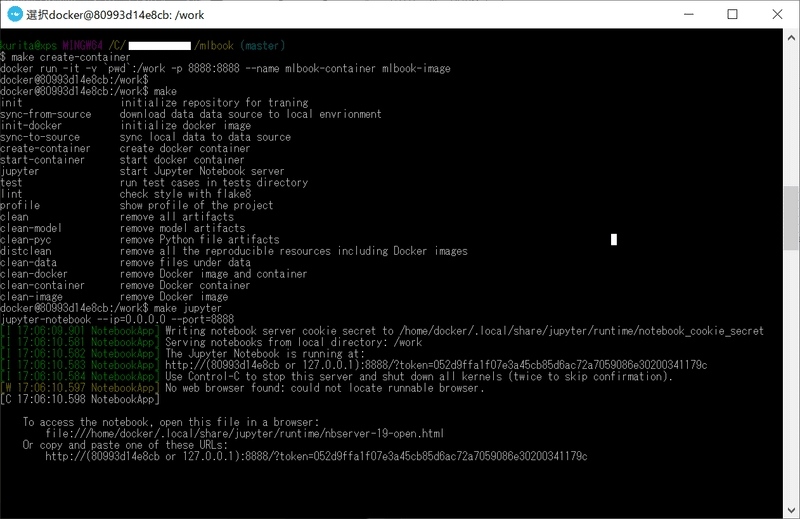800x519 pixels.
Task: Click the 'clean-docker' make target
Action: pos(34,274)
